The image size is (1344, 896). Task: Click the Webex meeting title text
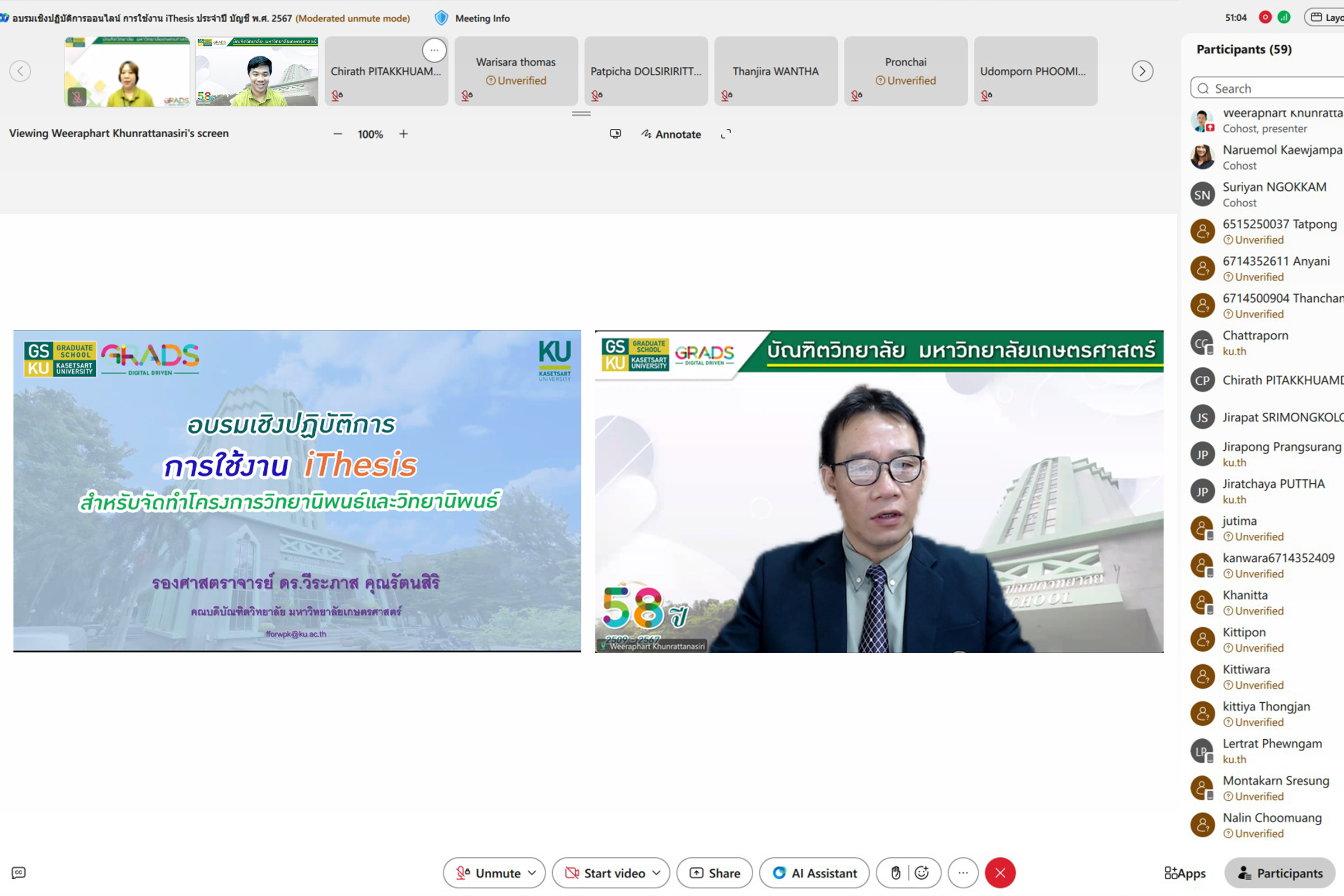pos(152,18)
